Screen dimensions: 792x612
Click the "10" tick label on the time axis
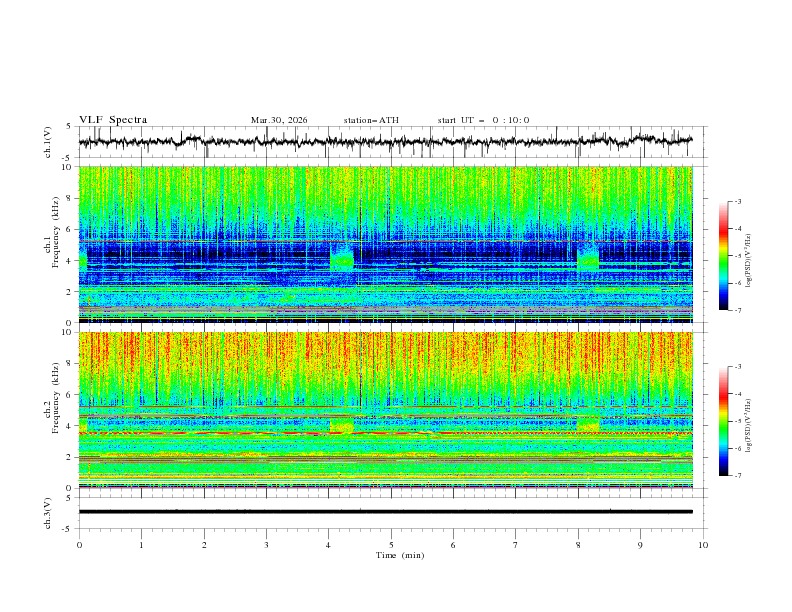tap(703, 545)
